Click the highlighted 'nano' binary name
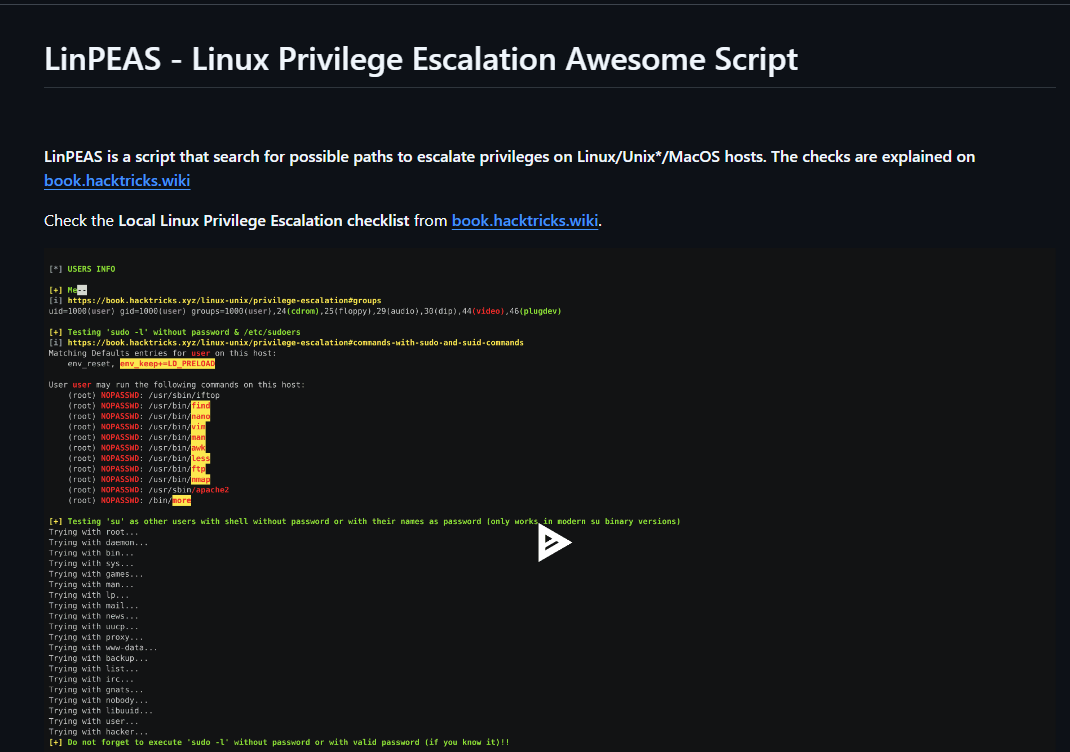The width and height of the screenshot is (1070, 752). tap(200, 416)
